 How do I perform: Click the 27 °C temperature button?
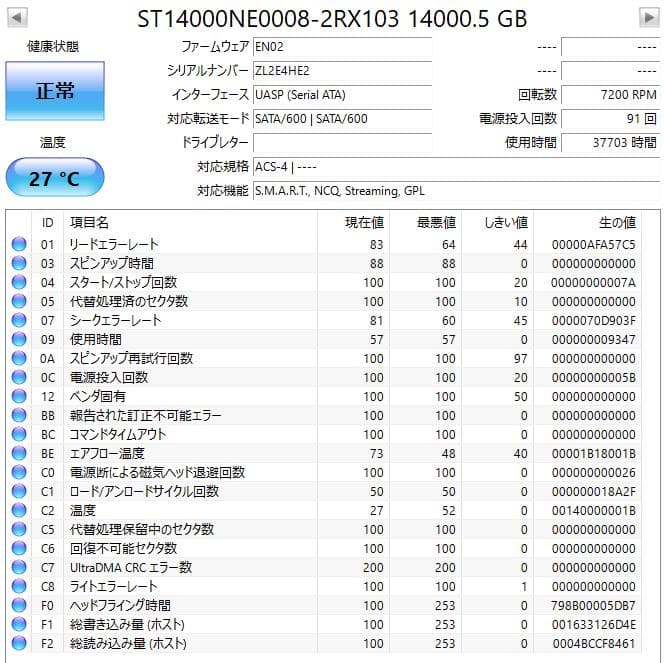pos(55,177)
